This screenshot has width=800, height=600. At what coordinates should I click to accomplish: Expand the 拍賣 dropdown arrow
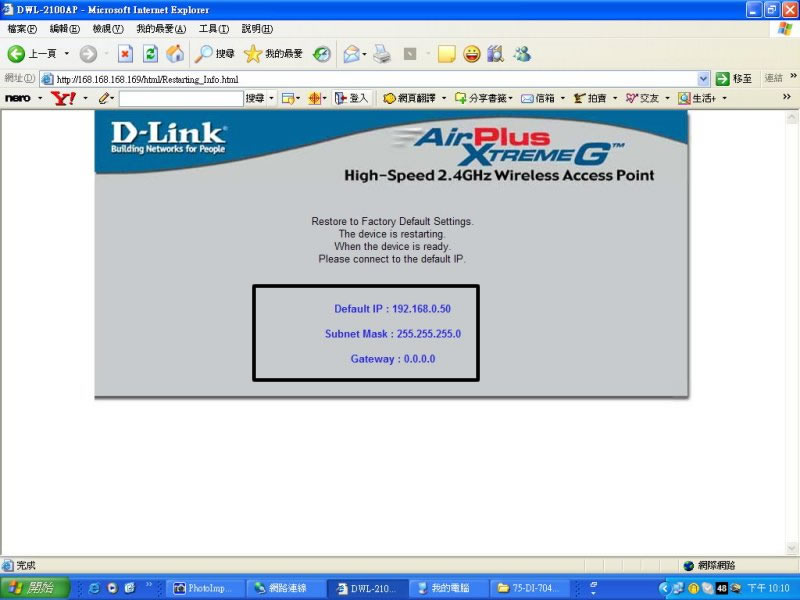[x=615, y=98]
